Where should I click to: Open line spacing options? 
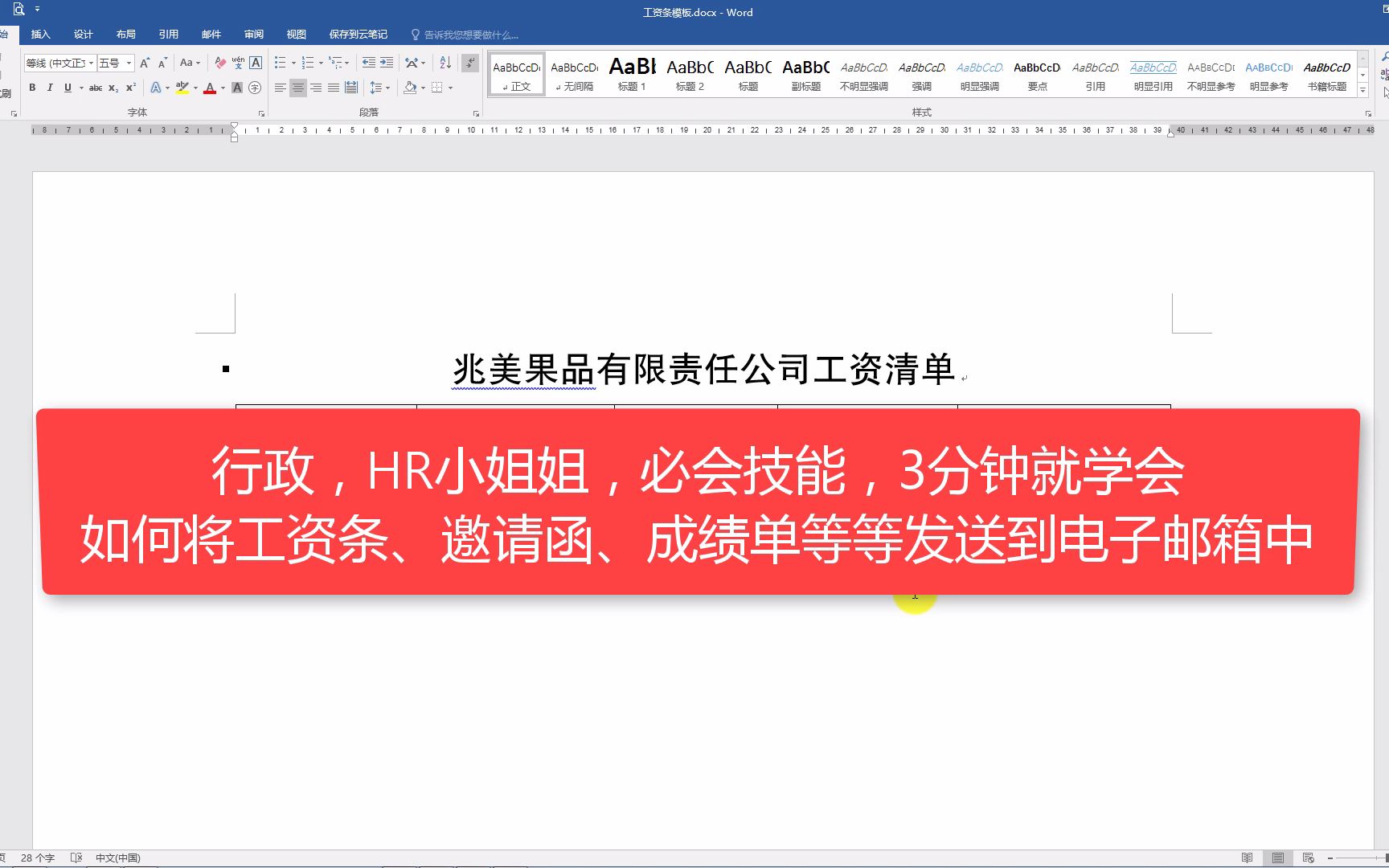[x=376, y=88]
